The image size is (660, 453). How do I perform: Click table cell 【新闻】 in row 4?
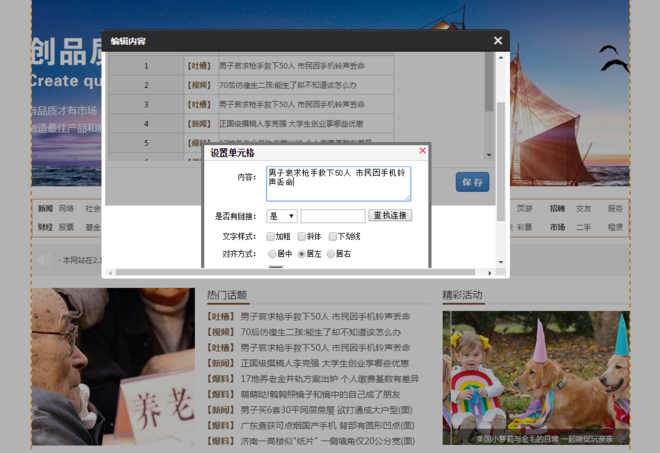click(x=201, y=124)
